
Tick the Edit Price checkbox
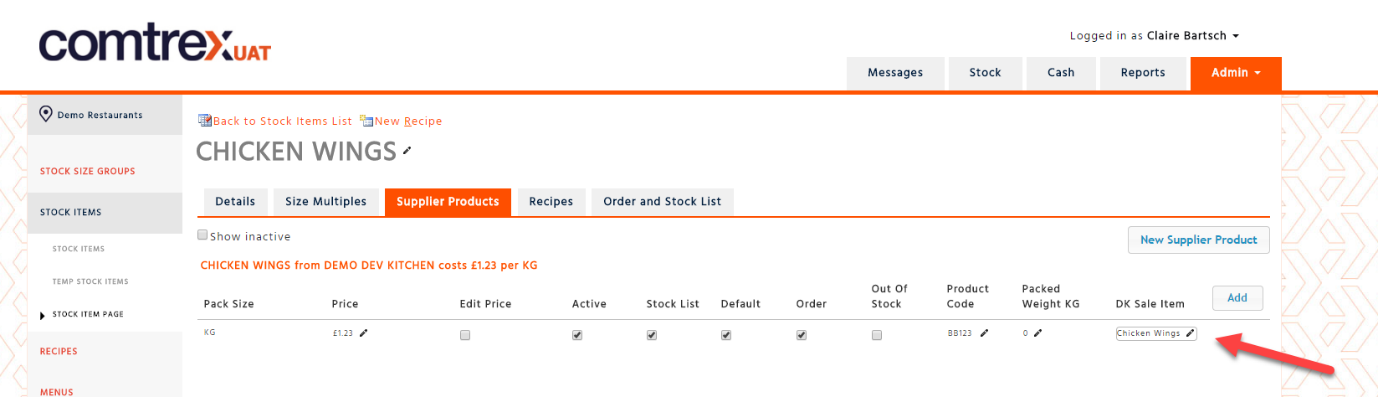pos(465,335)
